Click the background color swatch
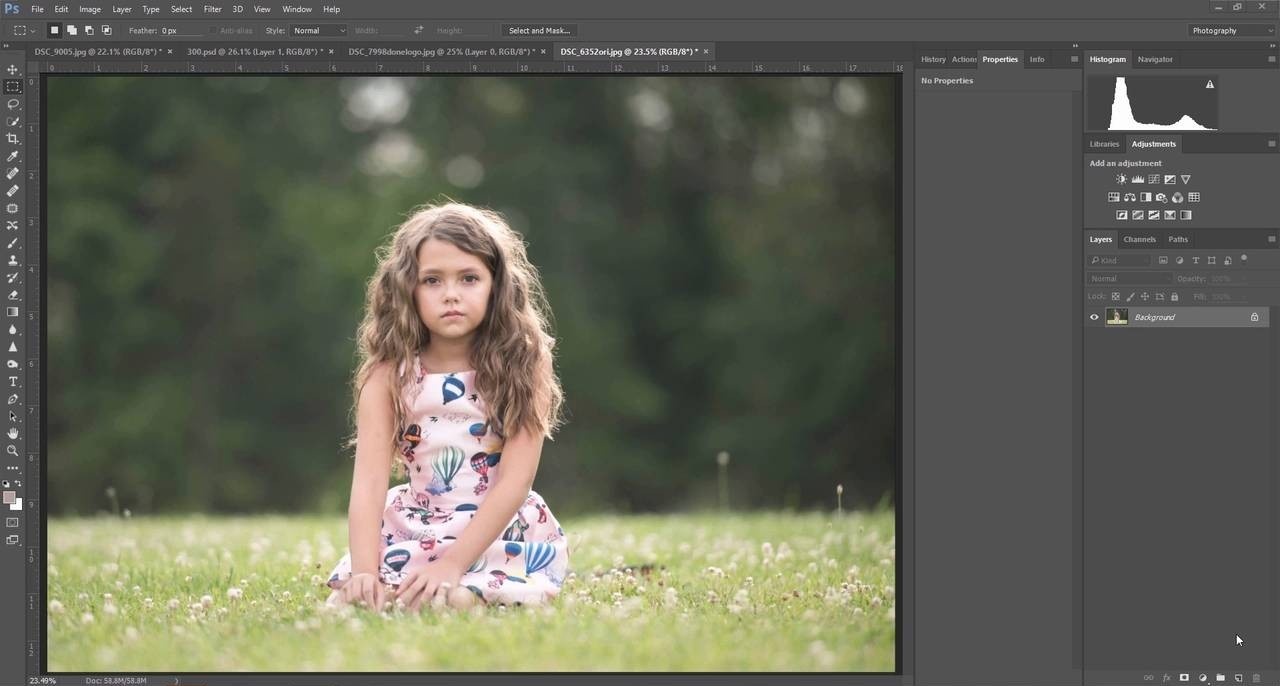The width and height of the screenshot is (1280, 686). click(x=17, y=505)
